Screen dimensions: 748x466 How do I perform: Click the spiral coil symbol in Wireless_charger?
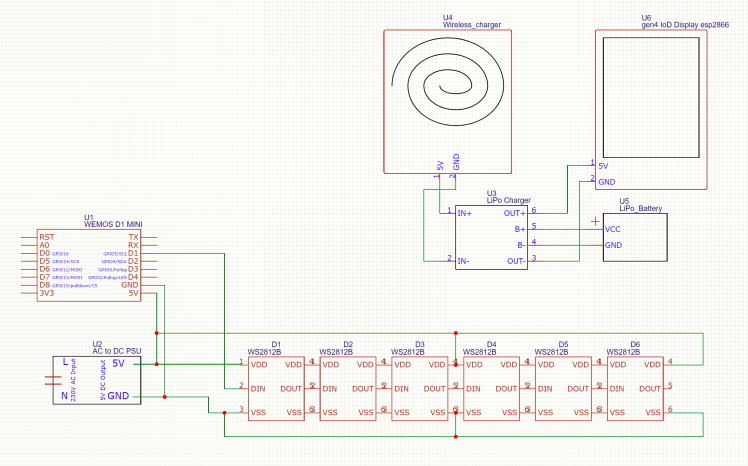pyautogui.click(x=447, y=82)
